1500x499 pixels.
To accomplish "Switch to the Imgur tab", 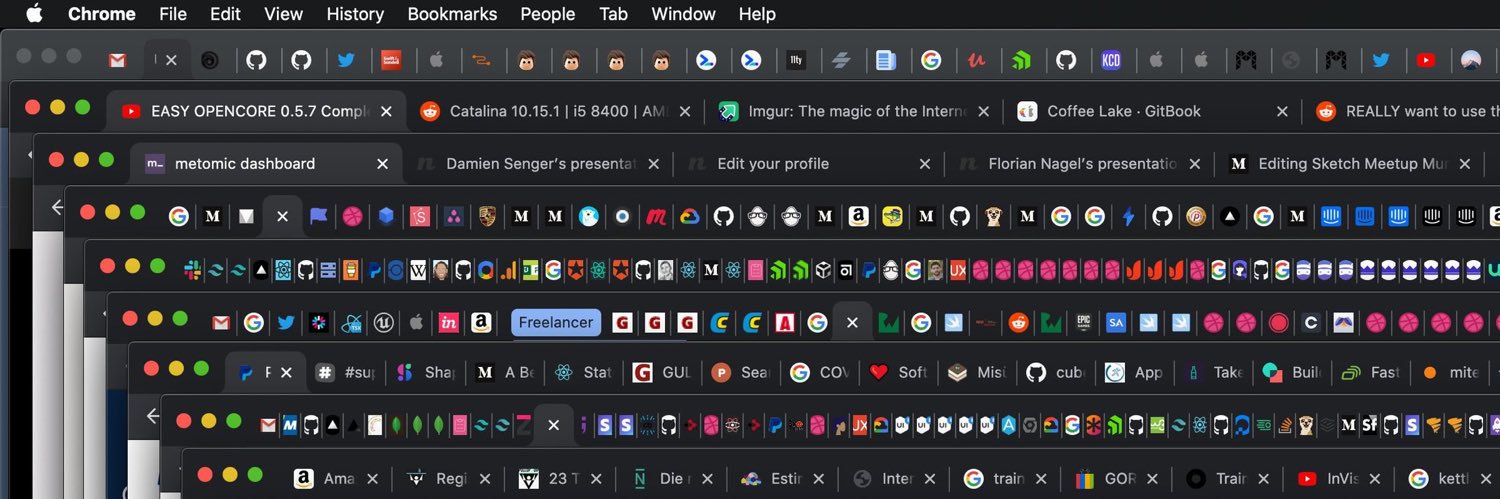I will tap(856, 111).
